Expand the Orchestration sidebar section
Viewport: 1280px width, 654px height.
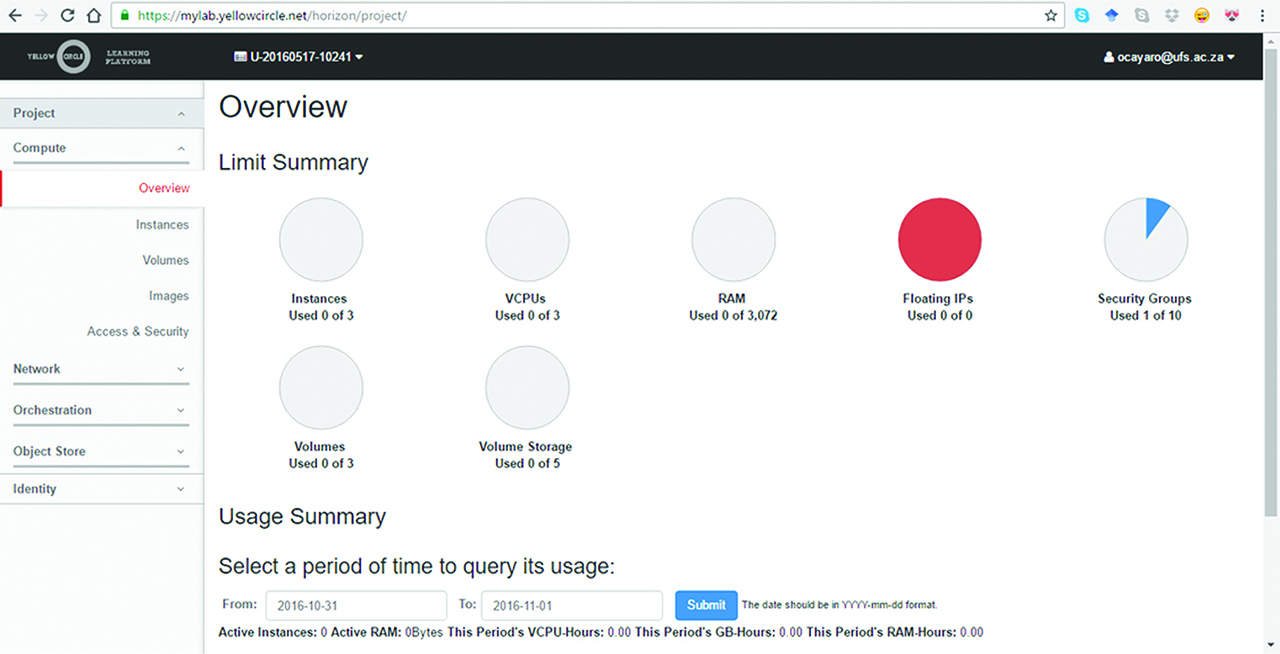click(x=100, y=410)
